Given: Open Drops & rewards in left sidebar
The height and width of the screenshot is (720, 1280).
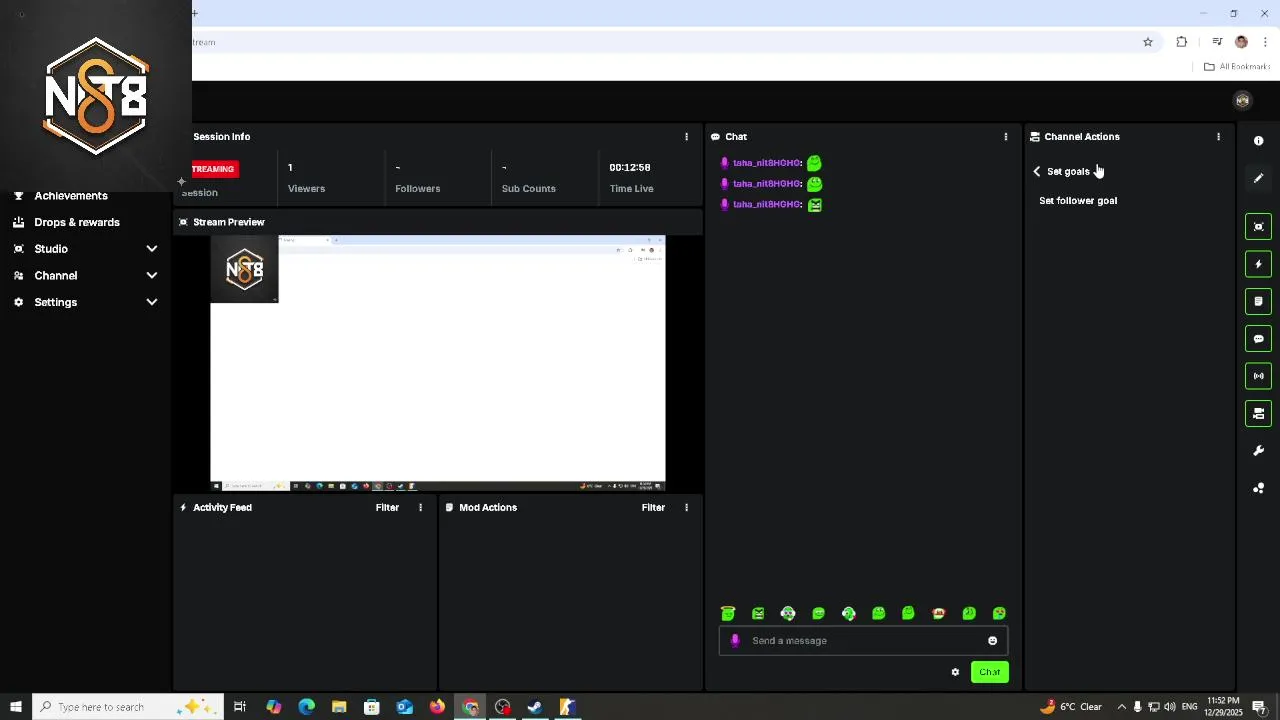Looking at the screenshot, I should [77, 223].
